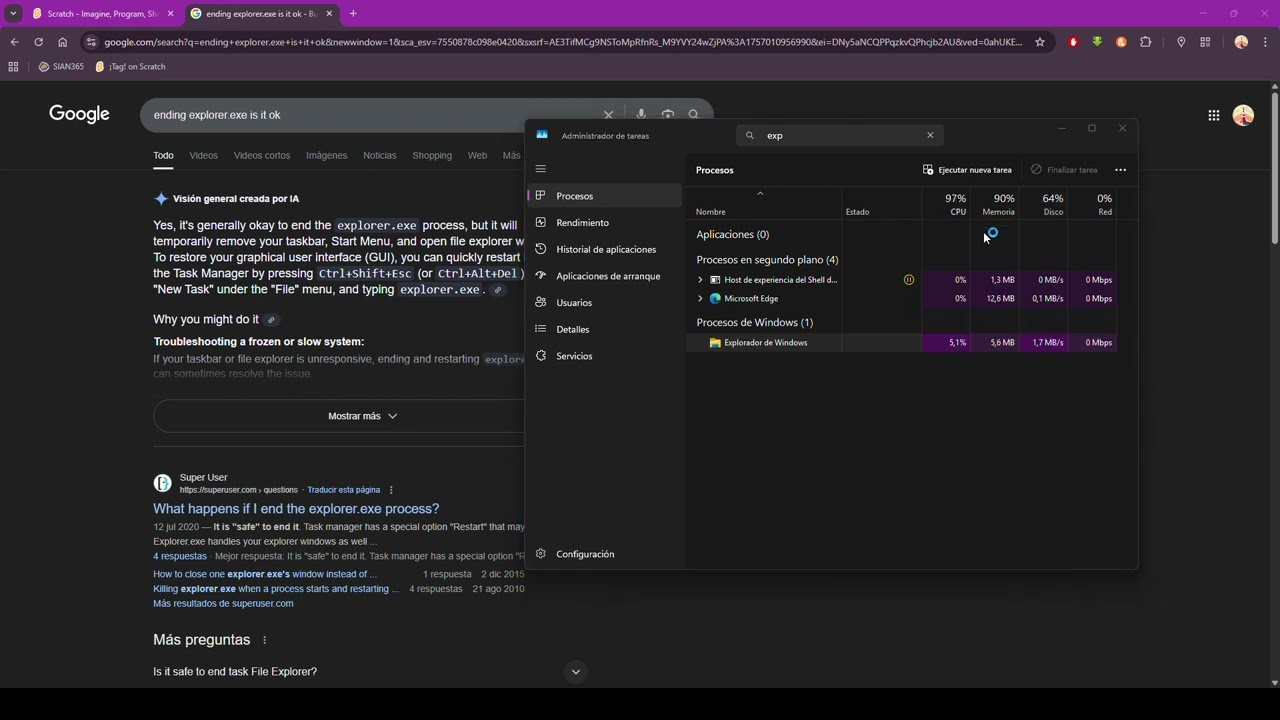Switch to Videos cortos search tab
Screen dimensions: 1280x720
pos(262,156)
